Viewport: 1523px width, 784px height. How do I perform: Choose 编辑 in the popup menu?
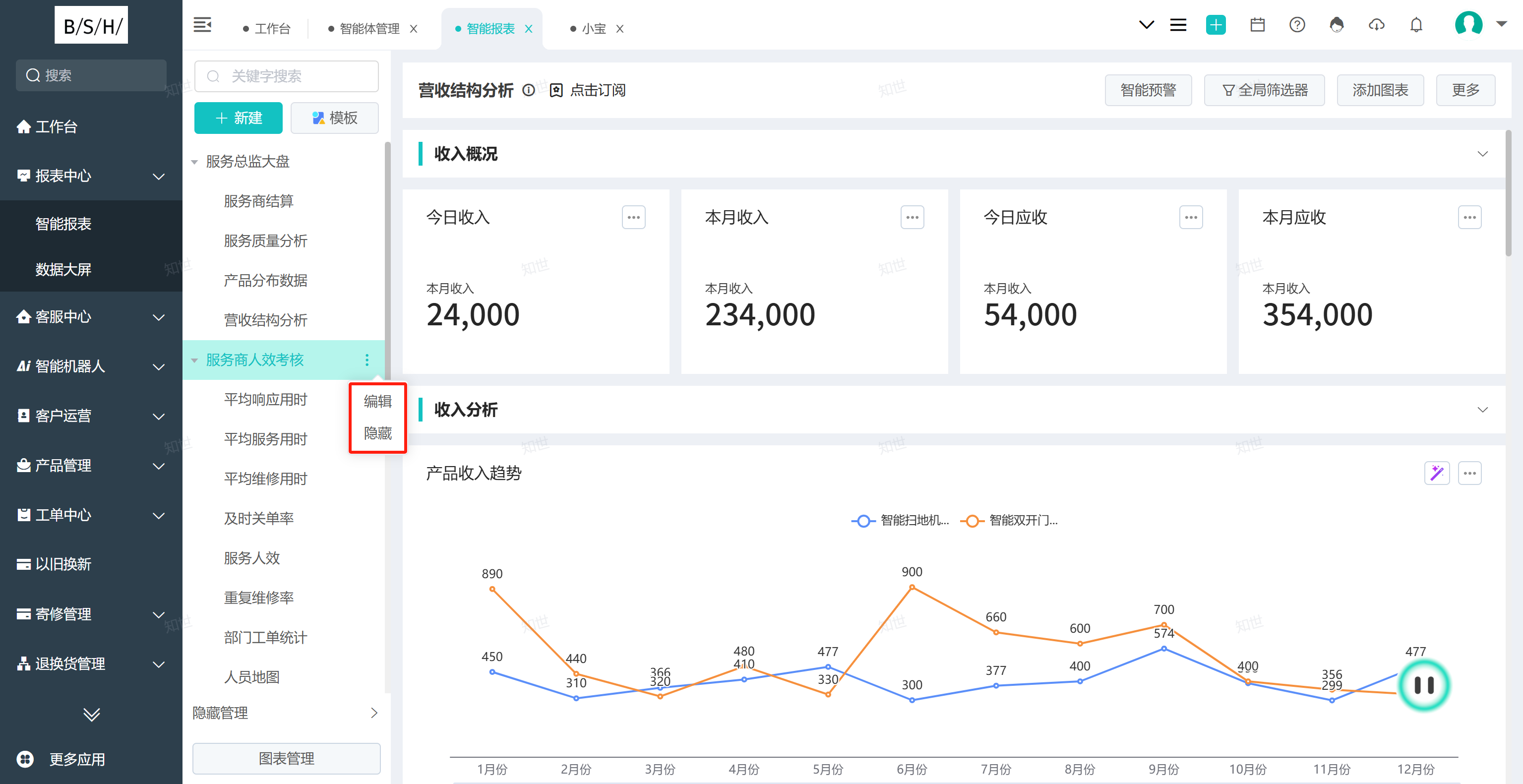378,402
